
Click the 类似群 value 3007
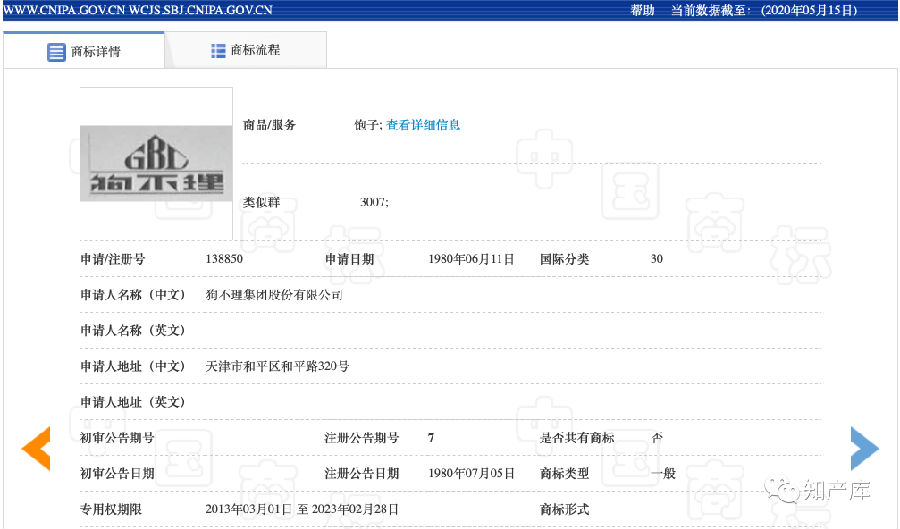[374, 202]
